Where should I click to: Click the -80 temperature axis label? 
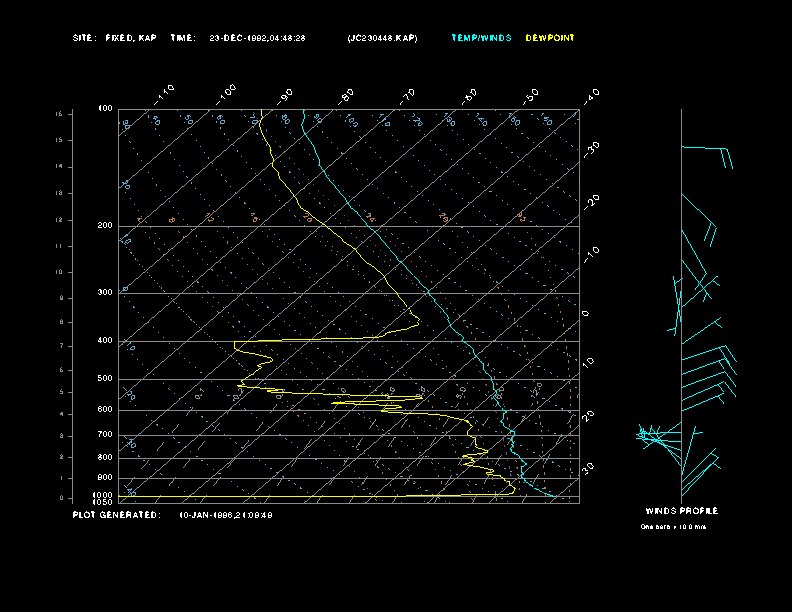pos(346,97)
